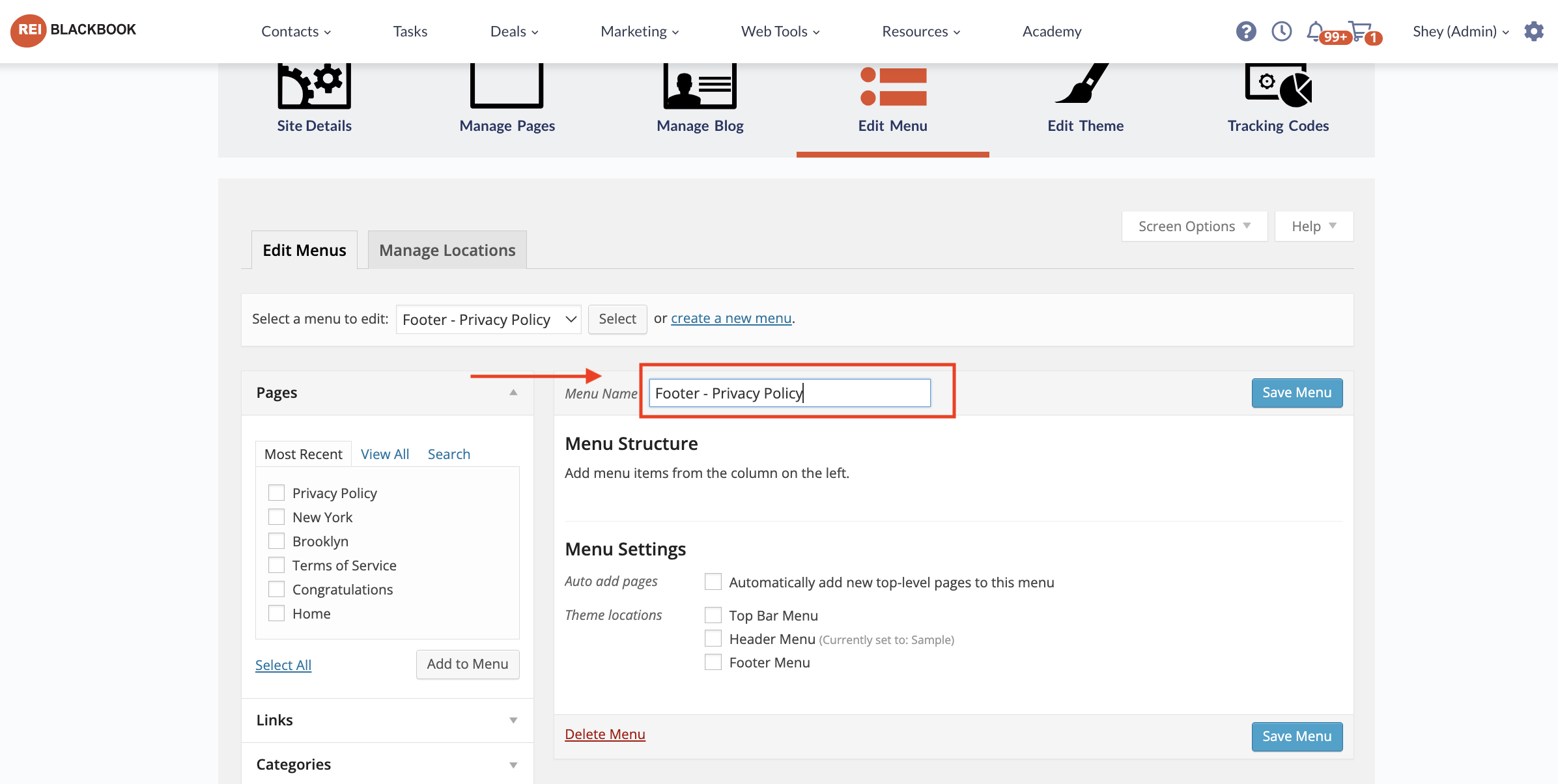Click the Edit Menu list icon
1558x784 pixels.
(x=893, y=86)
